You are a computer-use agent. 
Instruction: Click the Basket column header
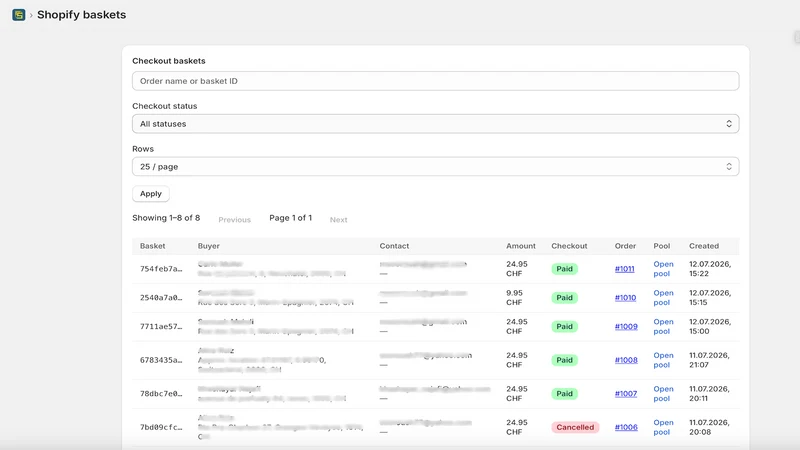click(153, 246)
